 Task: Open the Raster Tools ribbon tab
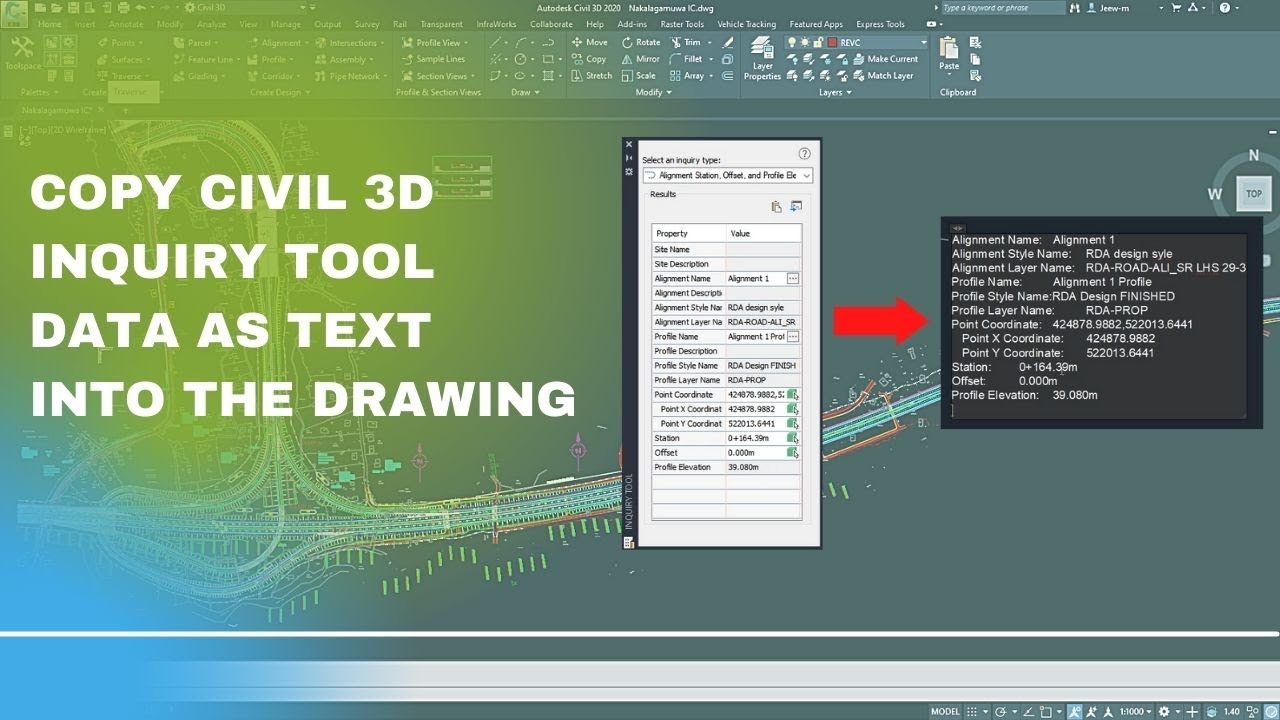coord(681,24)
